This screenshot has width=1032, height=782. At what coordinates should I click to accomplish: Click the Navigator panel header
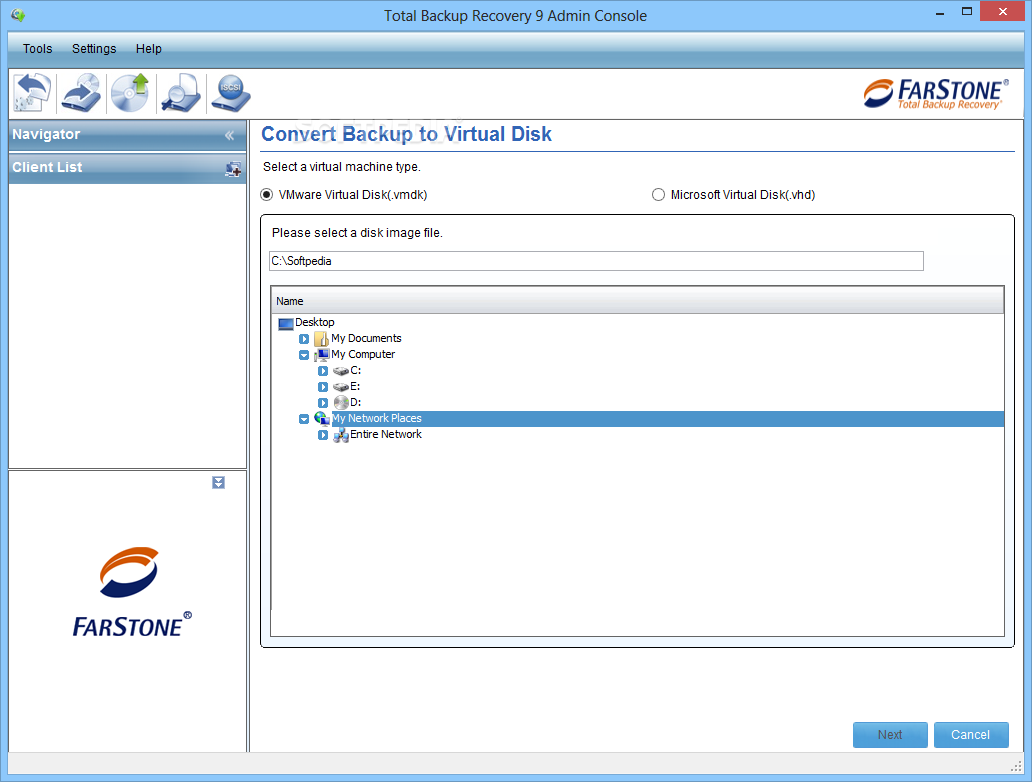[x=127, y=135]
